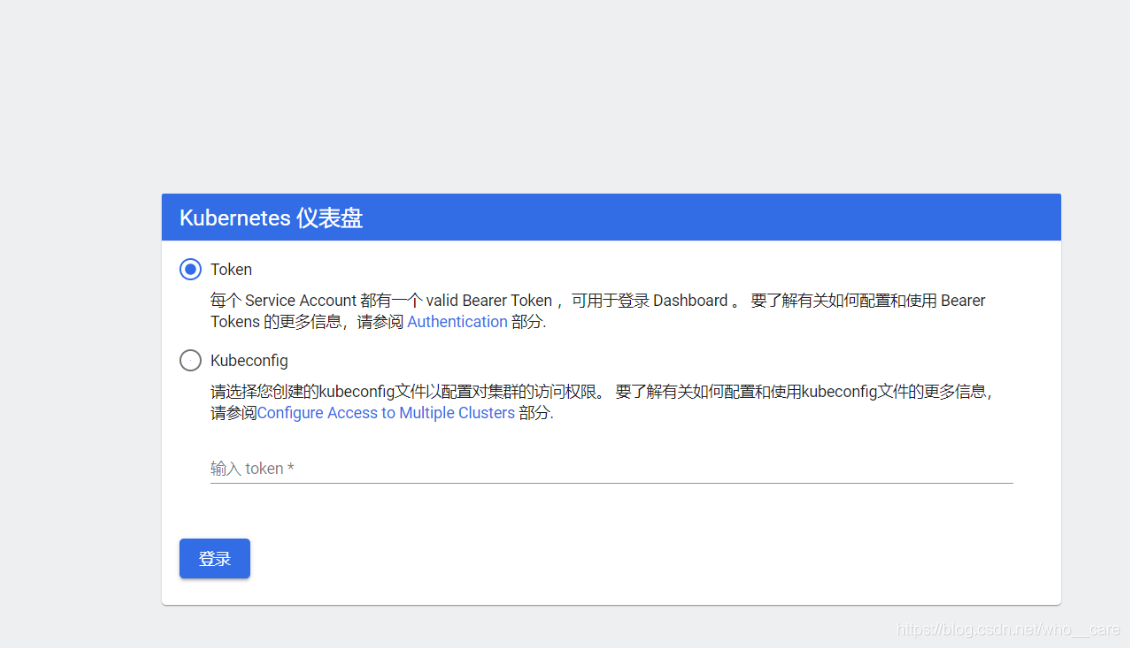The image size is (1130, 648).
Task: Click the Kubeconfig option label text
Action: (248, 360)
